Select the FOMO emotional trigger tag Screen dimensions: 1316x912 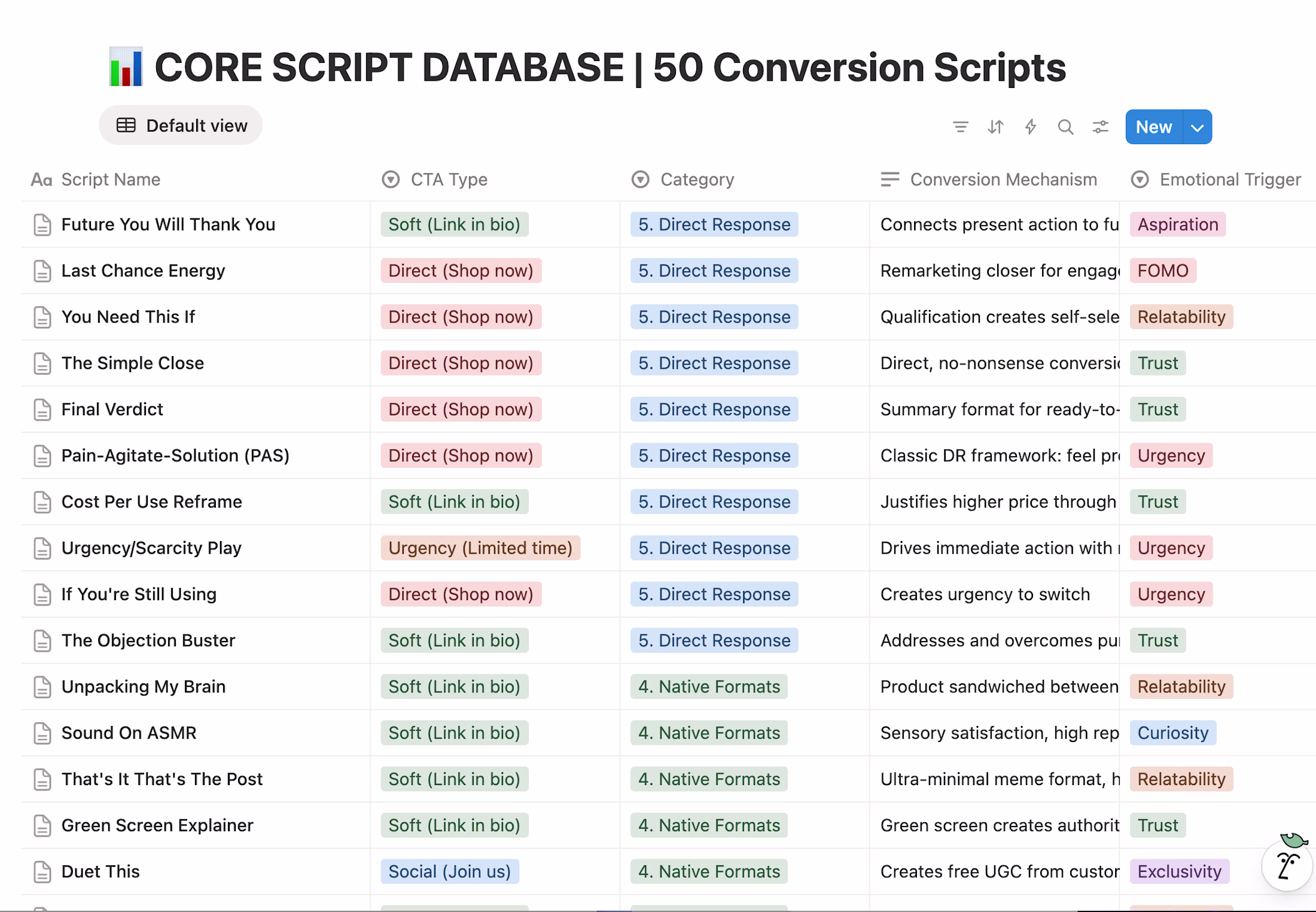coord(1162,271)
